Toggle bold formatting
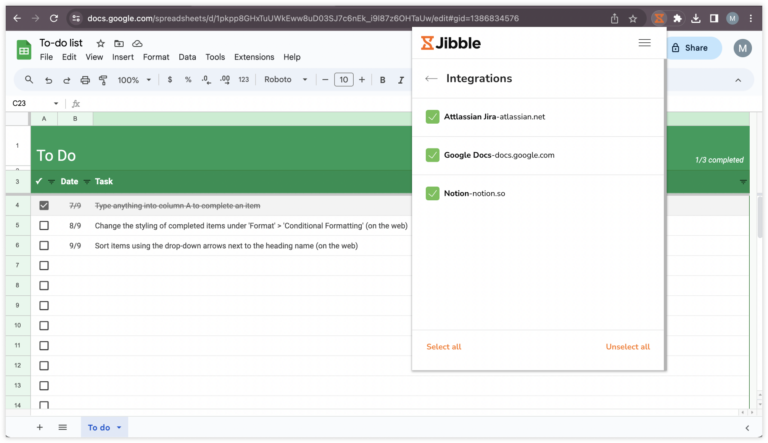This screenshot has width=768, height=443. (x=383, y=80)
